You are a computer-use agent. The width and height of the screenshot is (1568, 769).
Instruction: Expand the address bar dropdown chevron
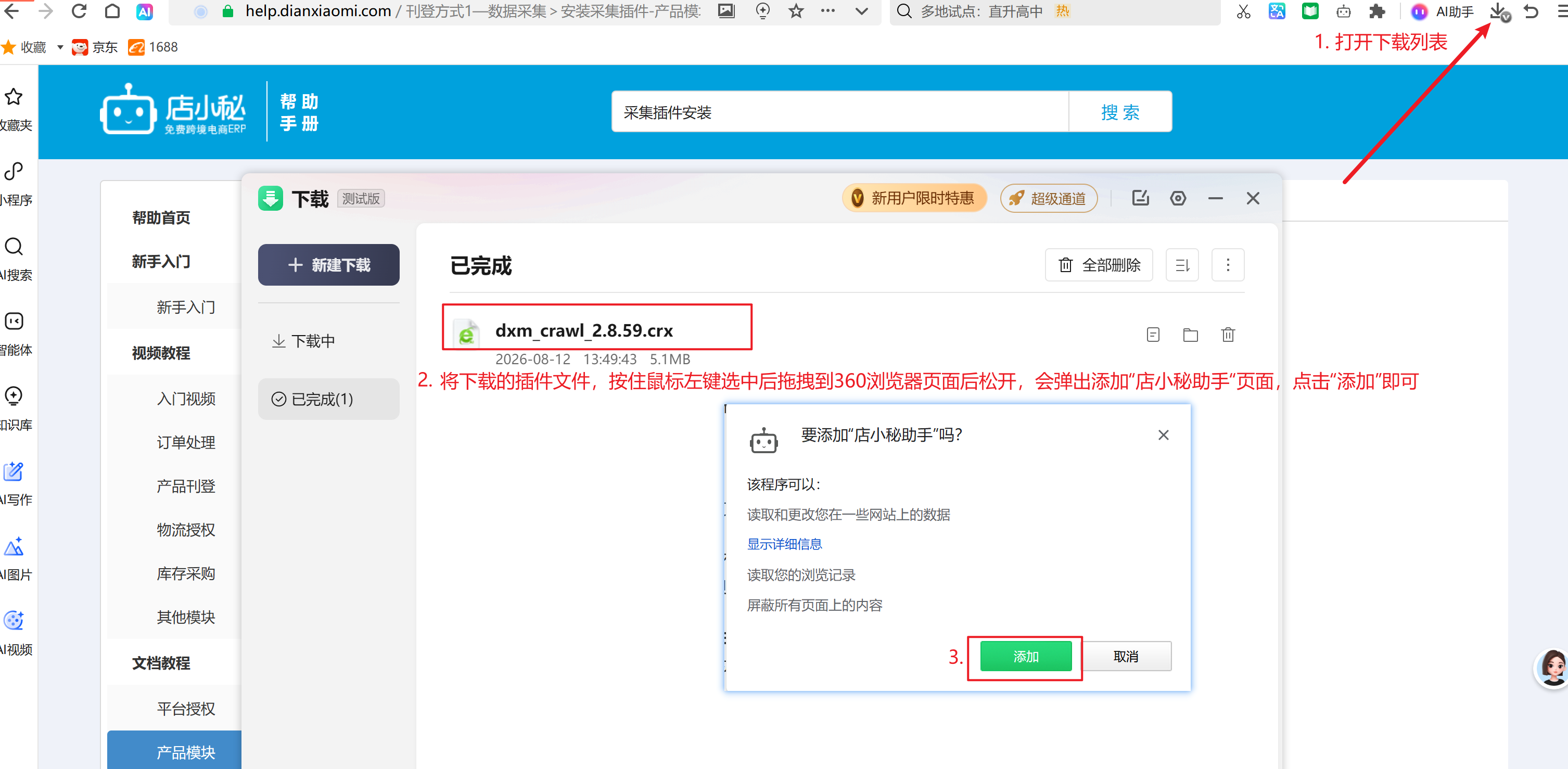pyautogui.click(x=861, y=11)
